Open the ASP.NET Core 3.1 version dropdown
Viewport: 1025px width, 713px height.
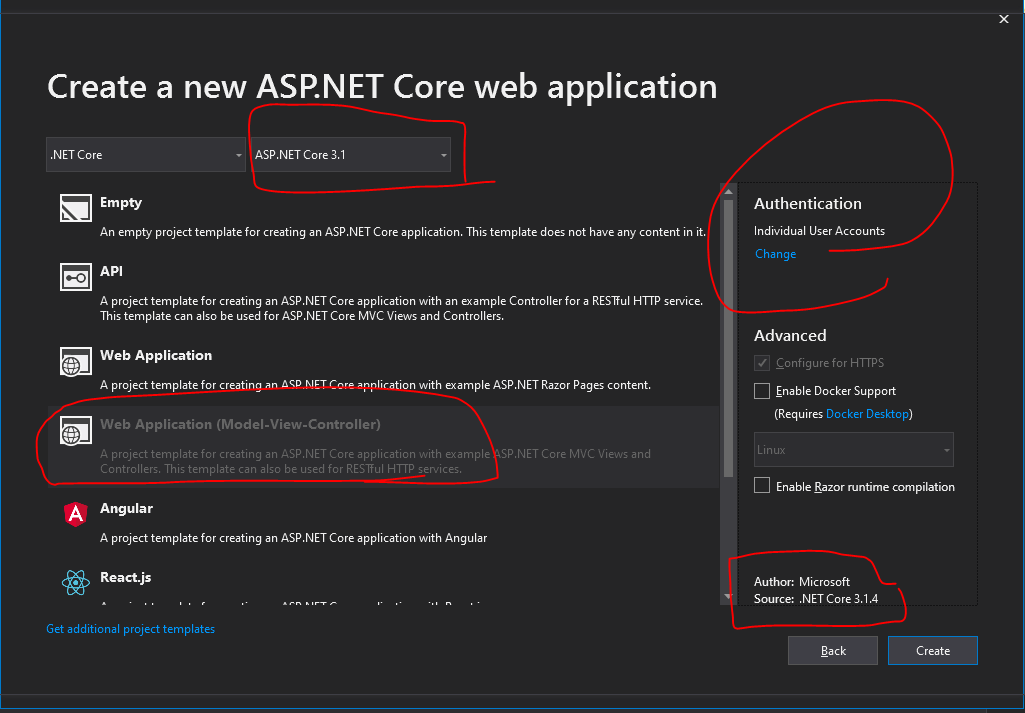point(350,155)
